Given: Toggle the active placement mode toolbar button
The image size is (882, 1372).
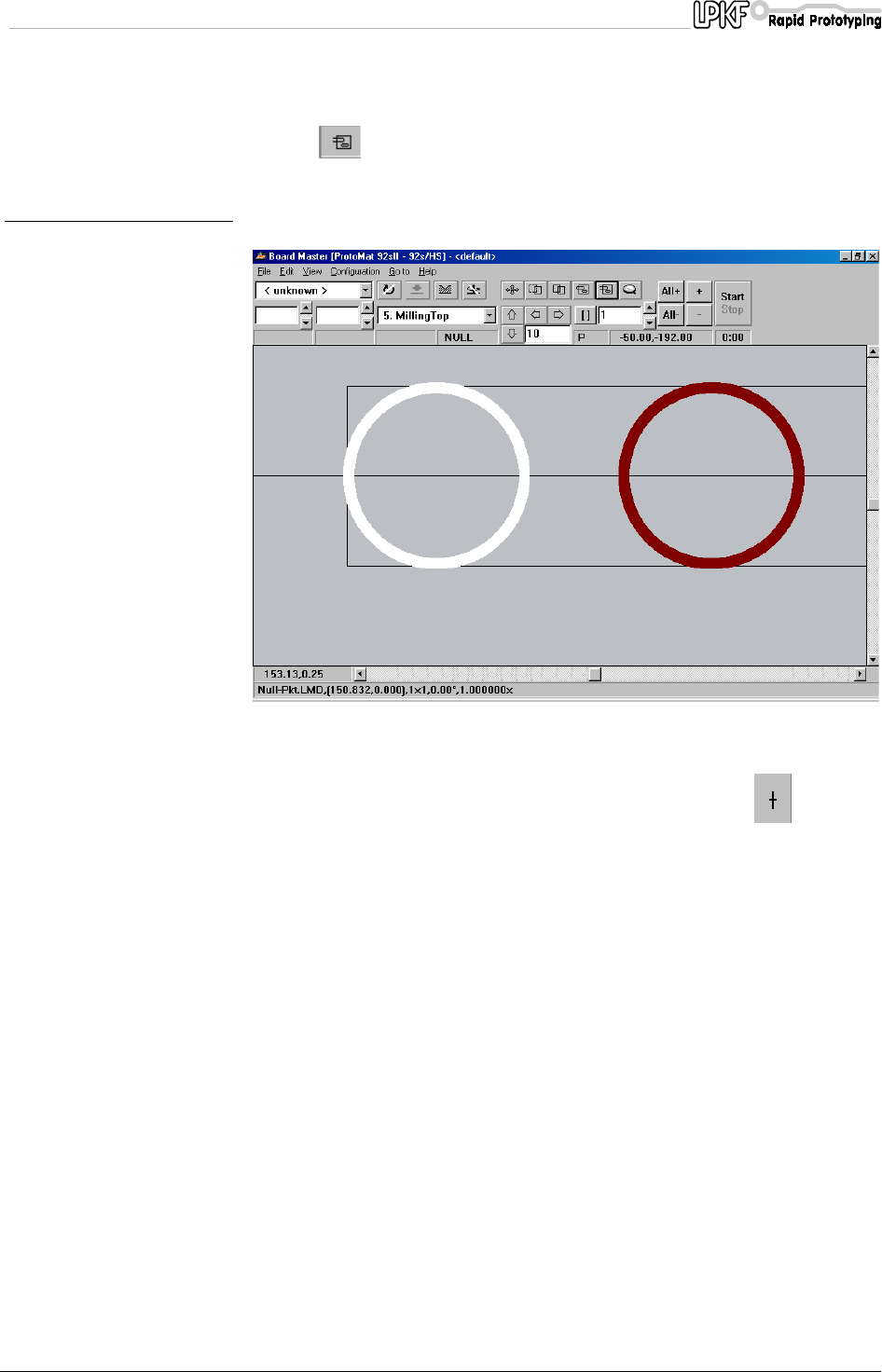Looking at the screenshot, I should [606, 290].
